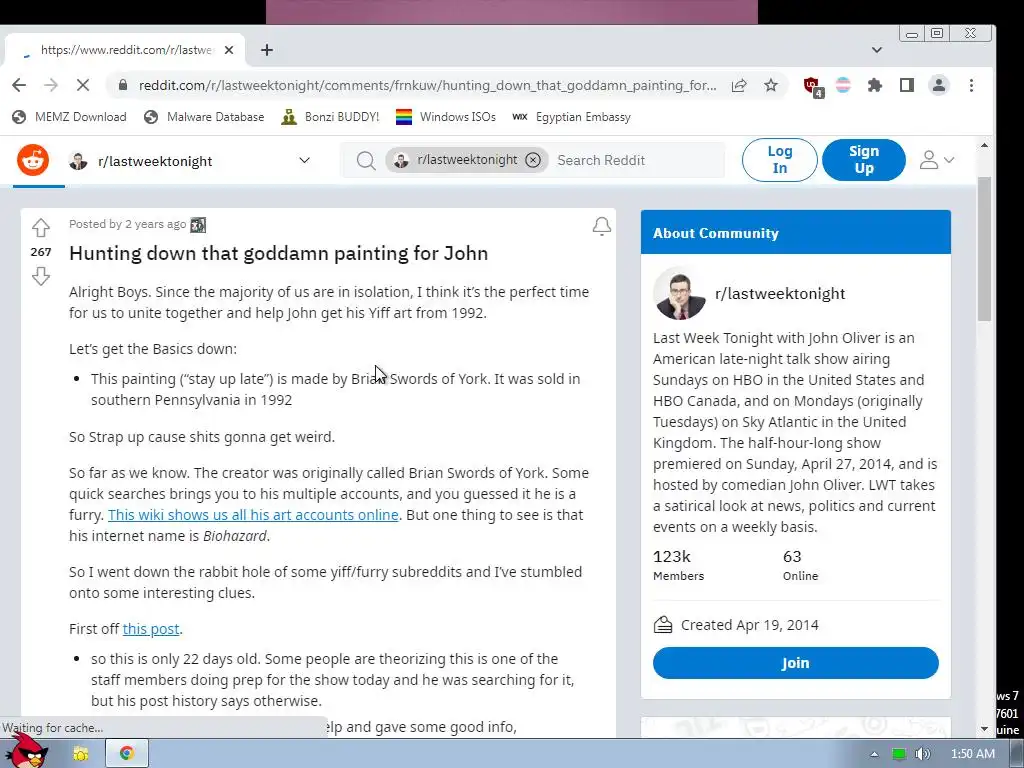The image size is (1024, 768).
Task: Click the site lock icon in the address bar
Action: 122,85
